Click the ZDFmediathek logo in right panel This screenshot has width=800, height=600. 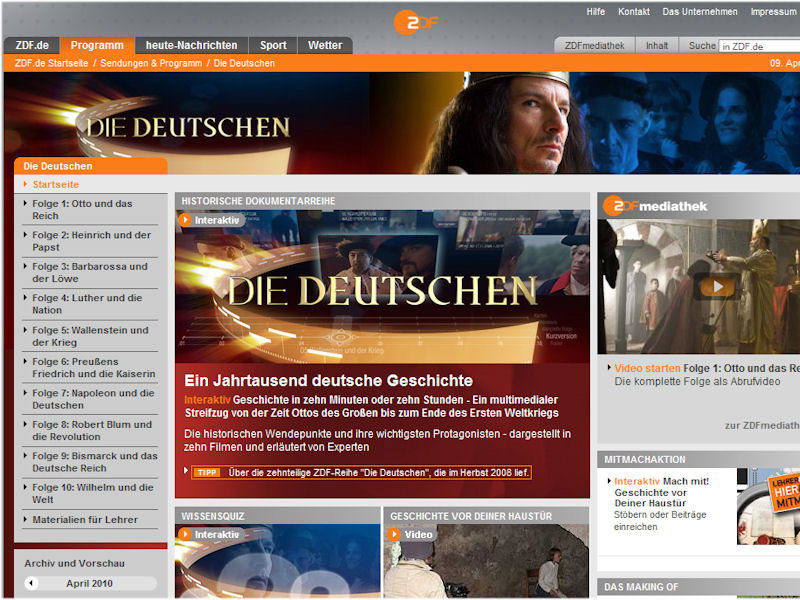pos(655,206)
